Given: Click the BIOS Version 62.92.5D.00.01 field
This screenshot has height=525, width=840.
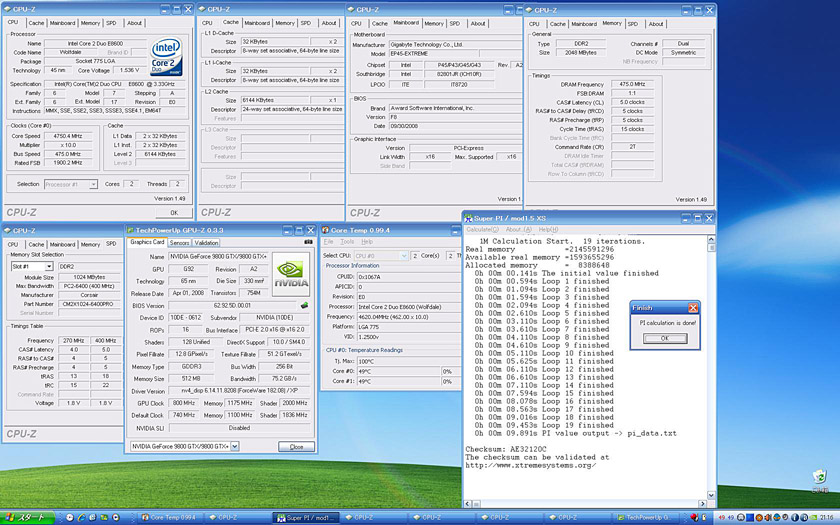Looking at the screenshot, I should pos(234,305).
